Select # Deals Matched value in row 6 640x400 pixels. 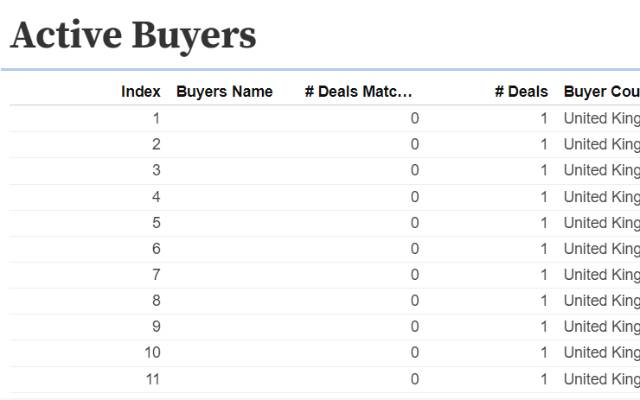[x=415, y=248]
